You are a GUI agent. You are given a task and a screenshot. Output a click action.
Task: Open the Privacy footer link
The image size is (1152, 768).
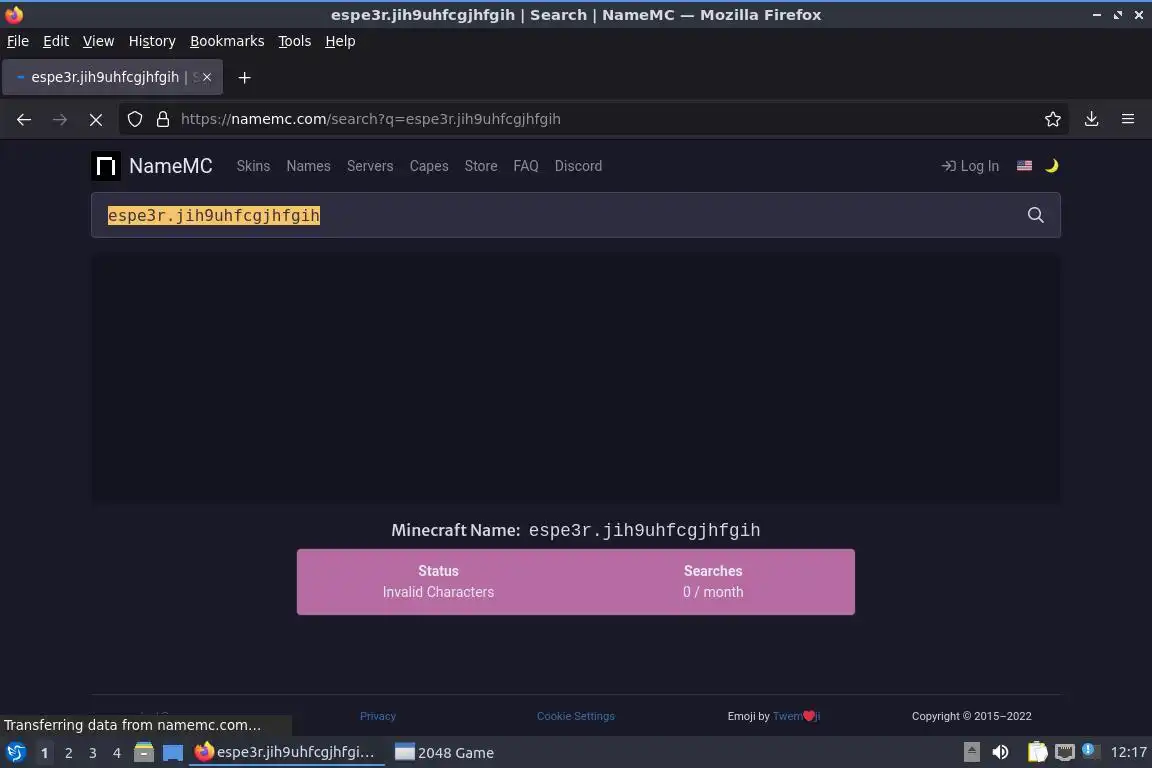point(378,716)
